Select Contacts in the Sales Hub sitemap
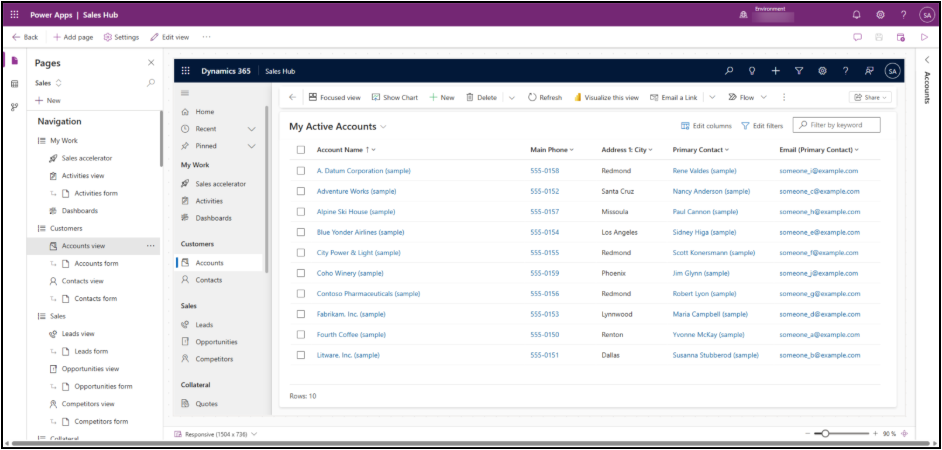The height and width of the screenshot is (450, 942). pos(209,280)
